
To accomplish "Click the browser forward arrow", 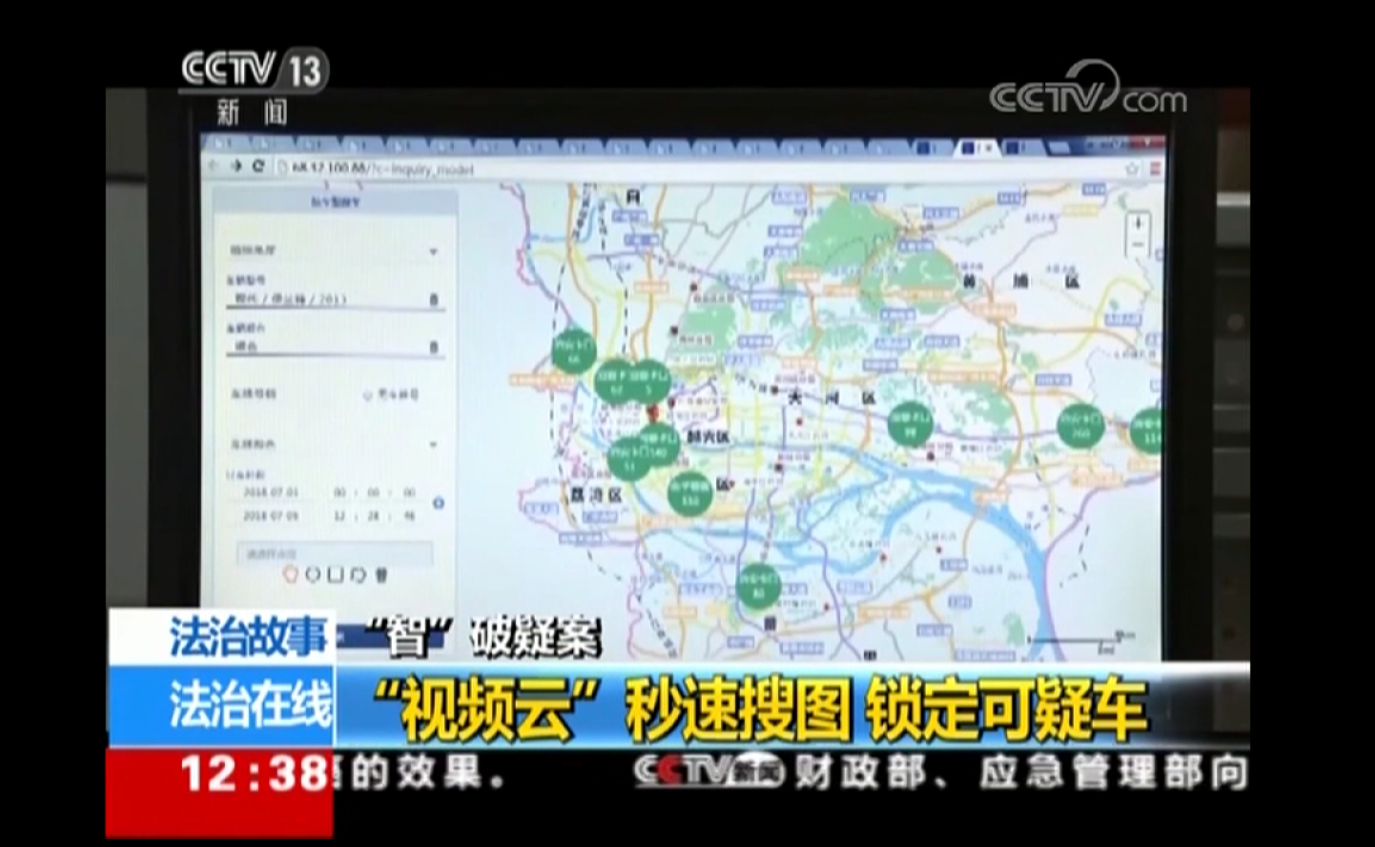I will pos(237,166).
